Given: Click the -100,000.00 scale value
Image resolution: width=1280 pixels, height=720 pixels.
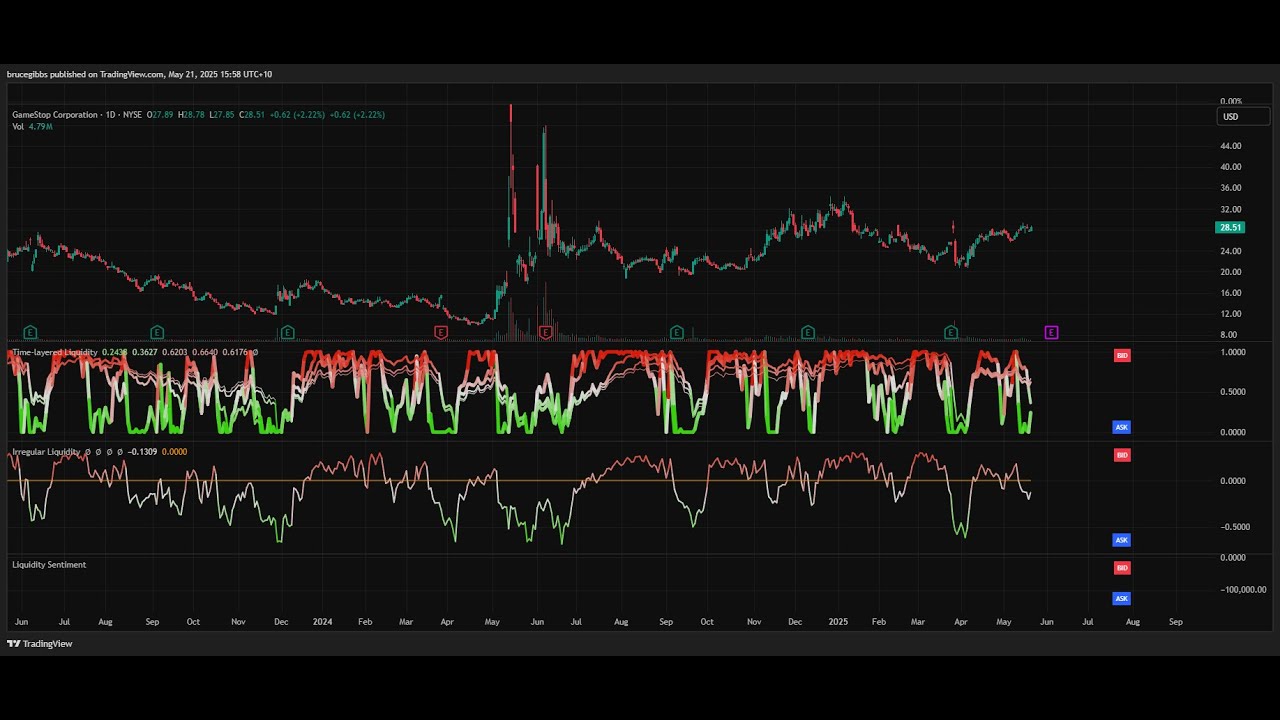Looking at the screenshot, I should point(1243,590).
